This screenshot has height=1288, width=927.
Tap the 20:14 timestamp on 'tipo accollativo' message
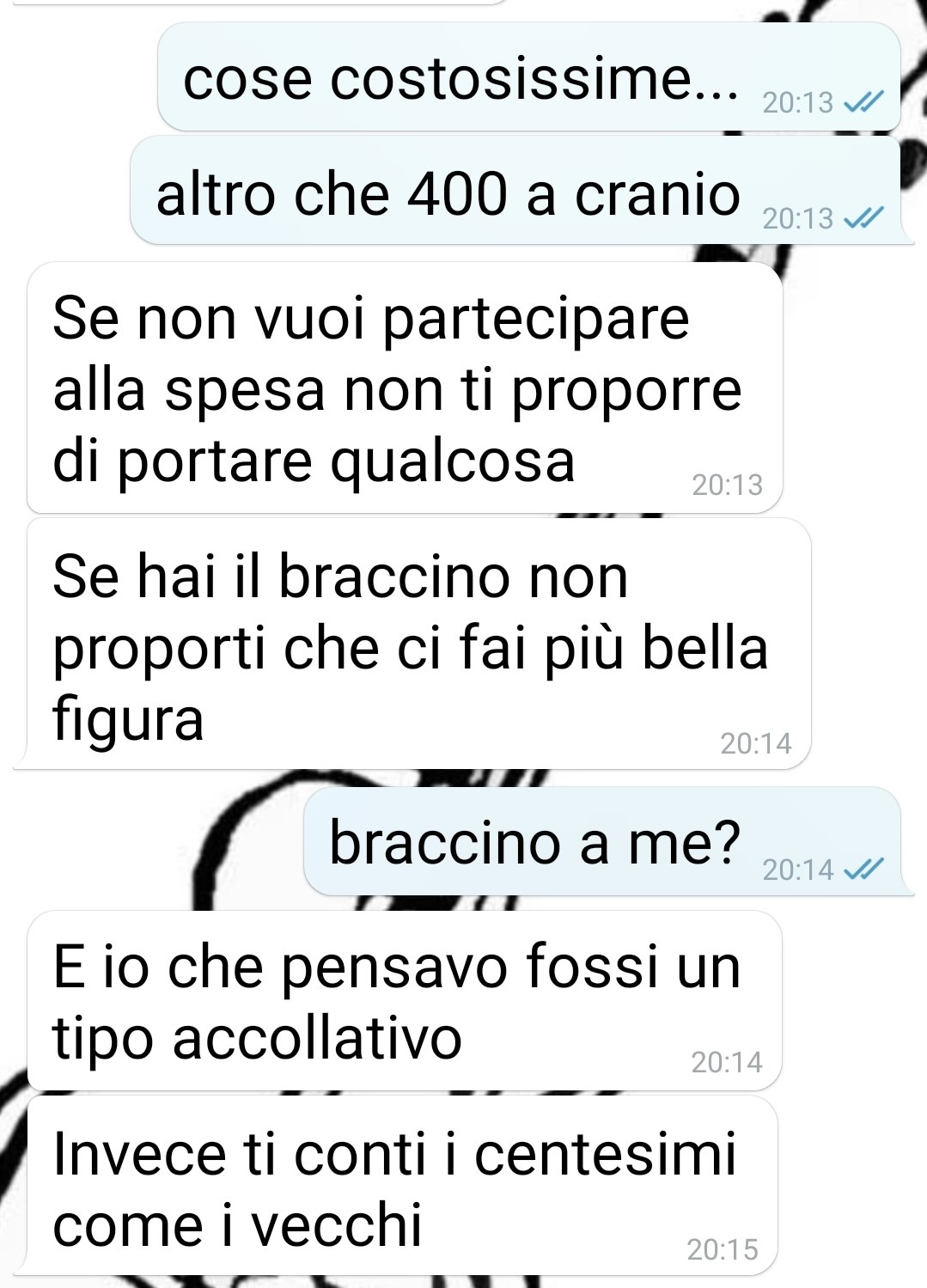pyautogui.click(x=727, y=1063)
